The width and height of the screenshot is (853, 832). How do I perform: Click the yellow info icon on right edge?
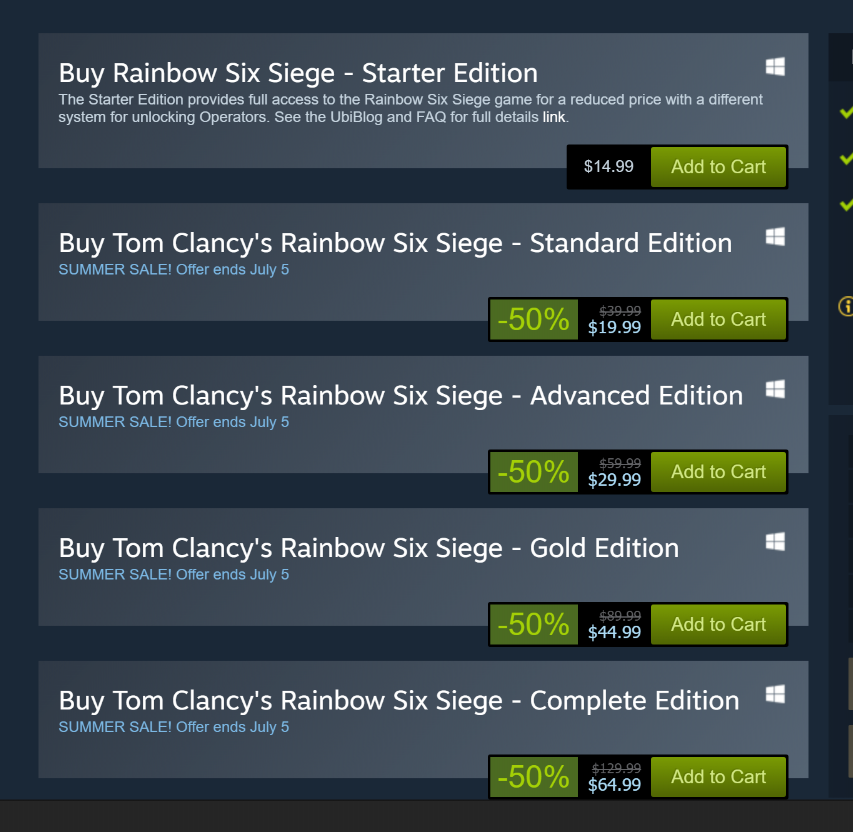coord(846,306)
